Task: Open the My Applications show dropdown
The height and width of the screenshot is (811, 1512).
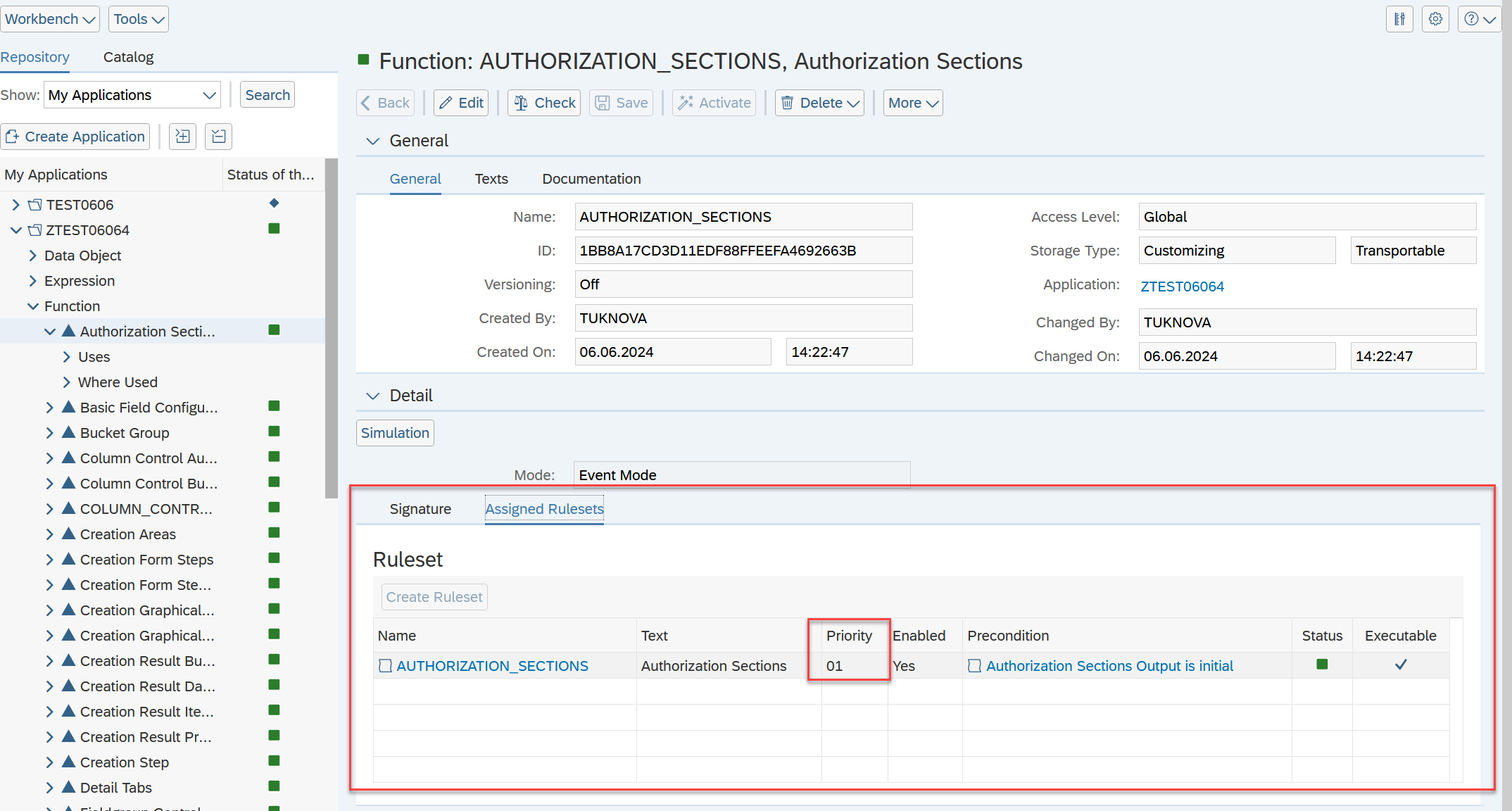Action: [x=132, y=95]
